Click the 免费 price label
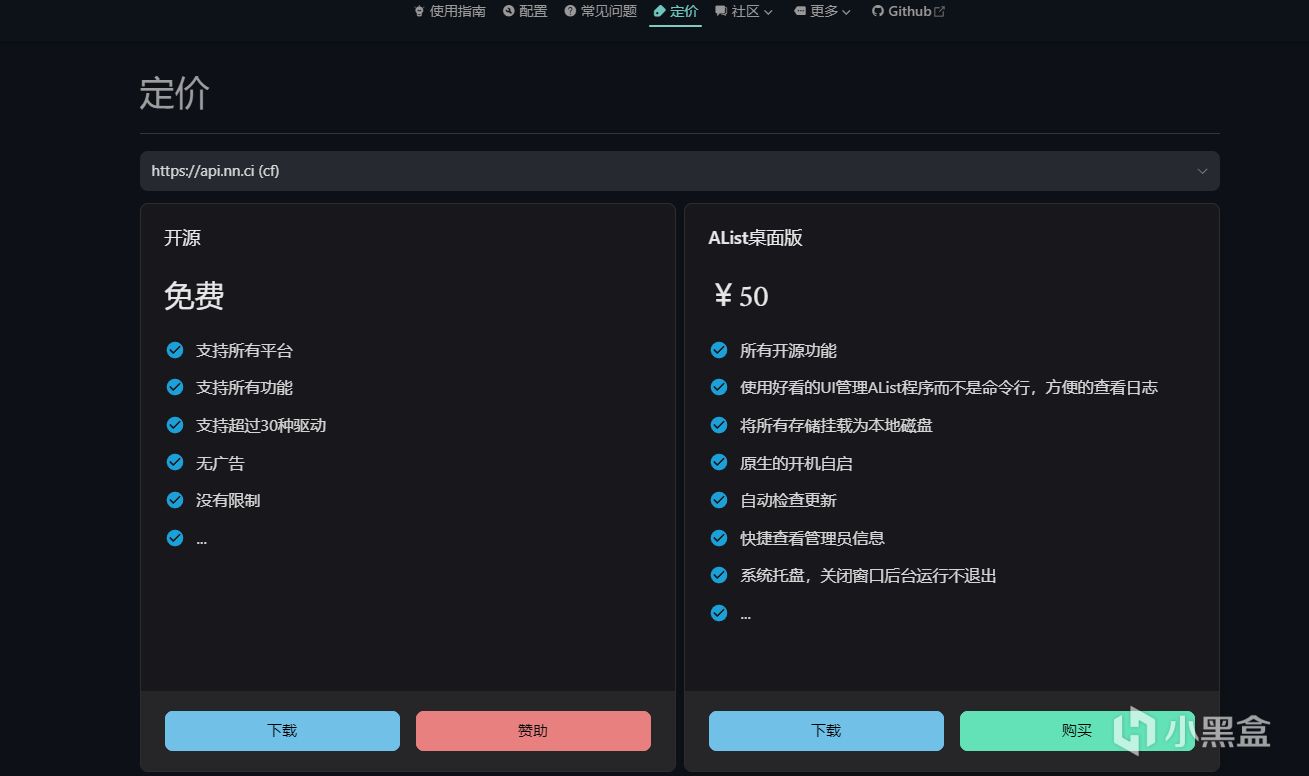This screenshot has height=776, width=1309. (x=194, y=296)
